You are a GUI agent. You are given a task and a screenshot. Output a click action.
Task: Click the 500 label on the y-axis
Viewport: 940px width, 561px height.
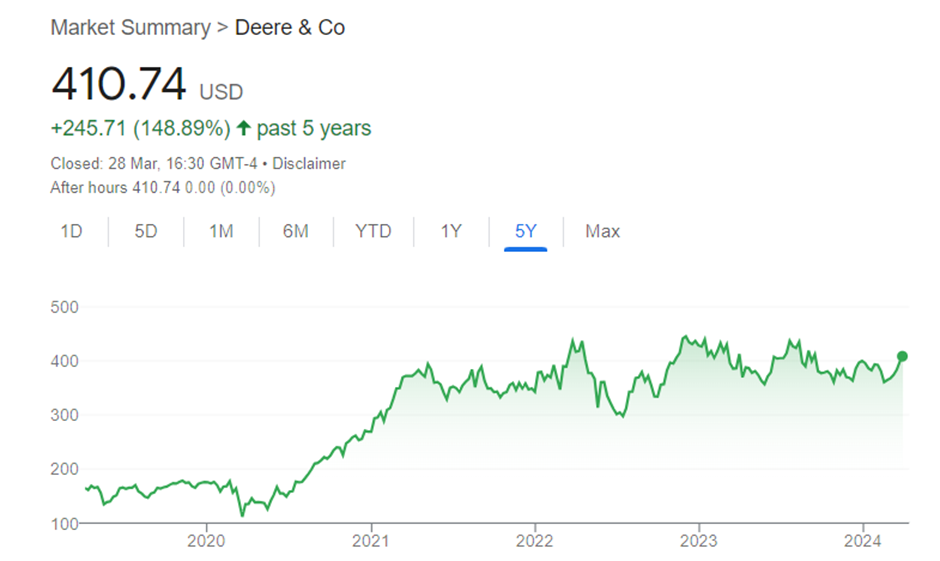[x=65, y=307]
